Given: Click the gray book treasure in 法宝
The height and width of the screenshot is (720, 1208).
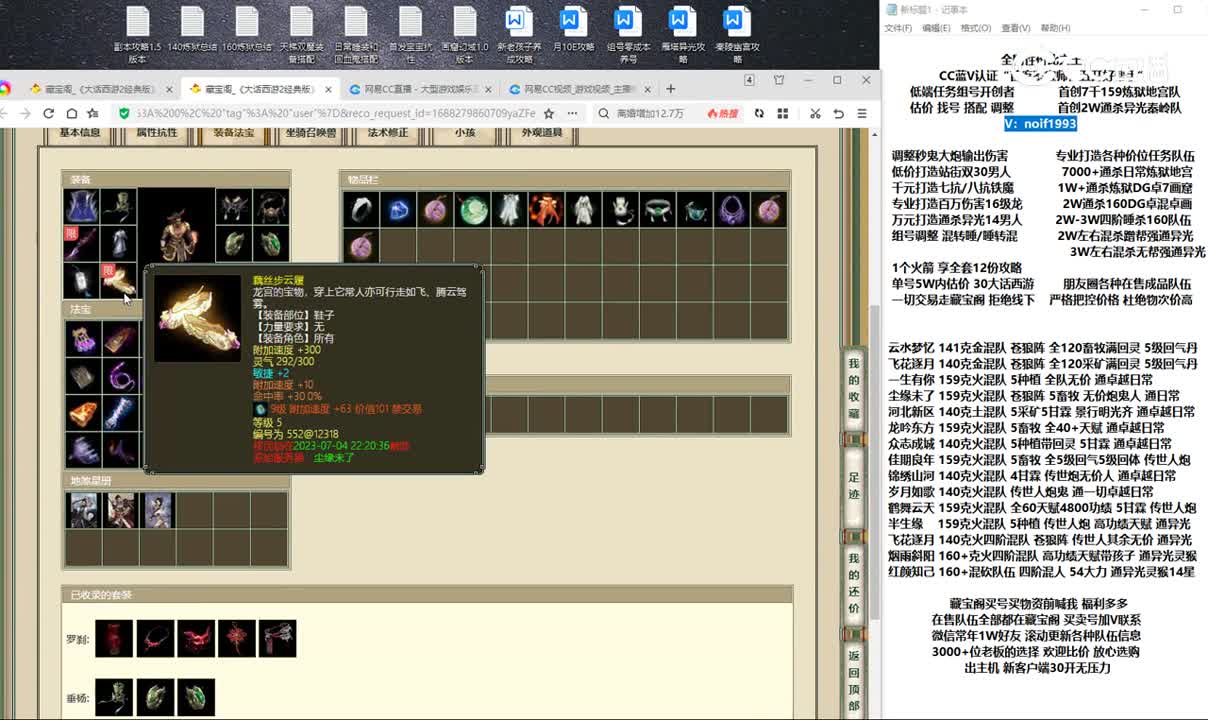Looking at the screenshot, I should [82, 376].
